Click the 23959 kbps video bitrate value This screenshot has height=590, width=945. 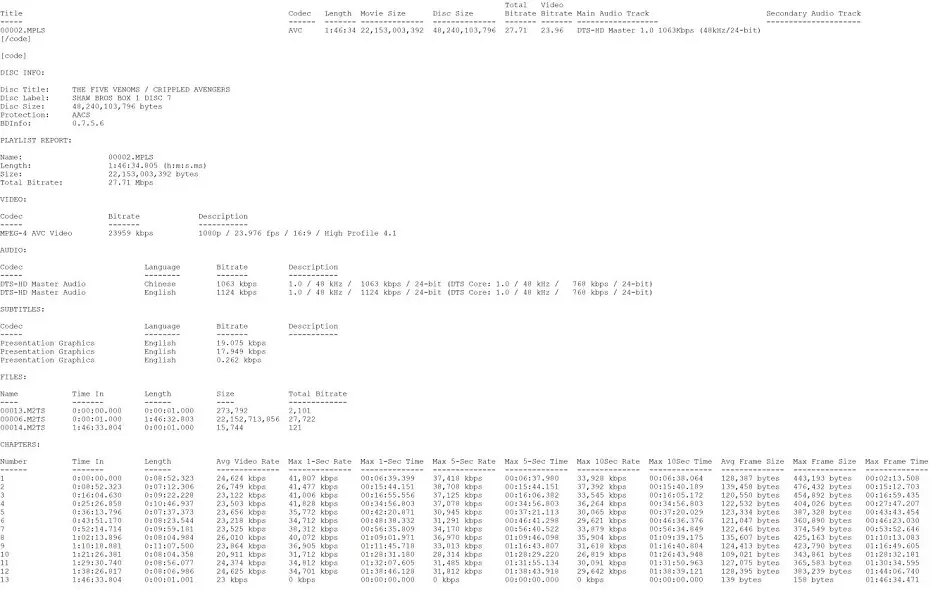tap(130, 233)
